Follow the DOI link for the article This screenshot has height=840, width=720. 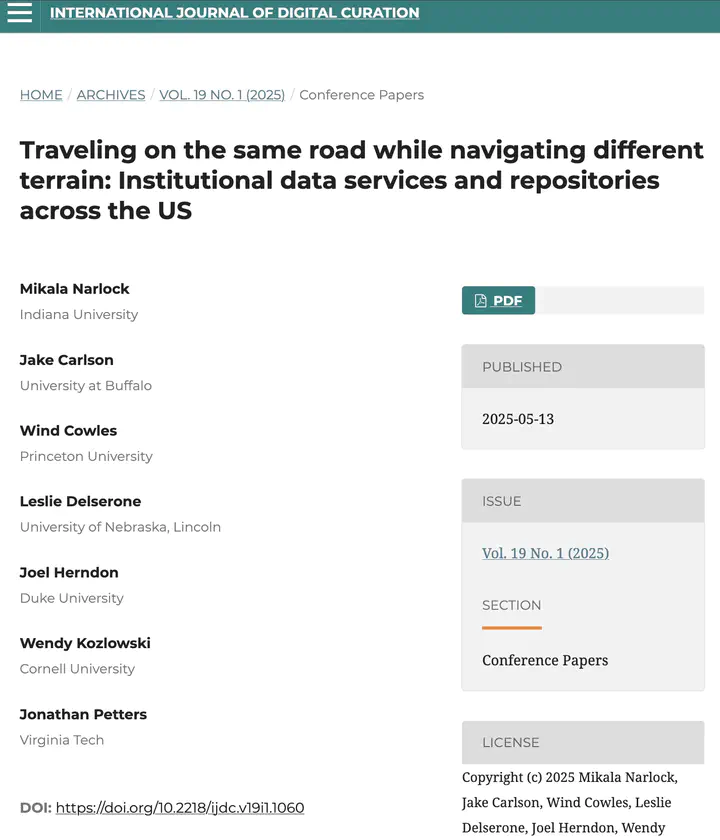180,808
